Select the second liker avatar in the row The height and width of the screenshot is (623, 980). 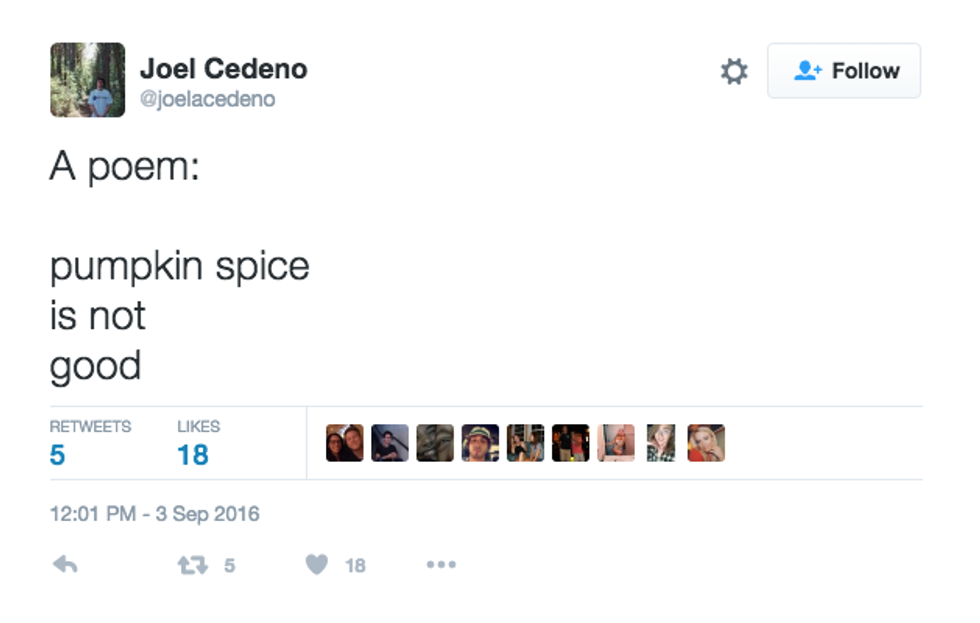coord(390,443)
